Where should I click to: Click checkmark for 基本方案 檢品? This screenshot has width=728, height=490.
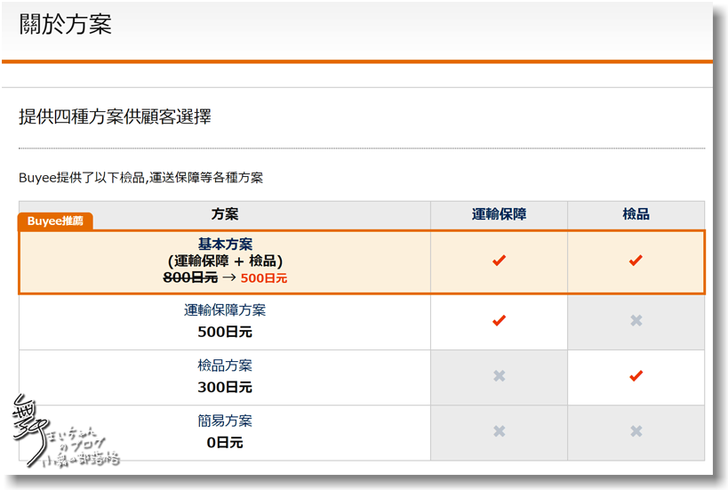[x=635, y=261]
